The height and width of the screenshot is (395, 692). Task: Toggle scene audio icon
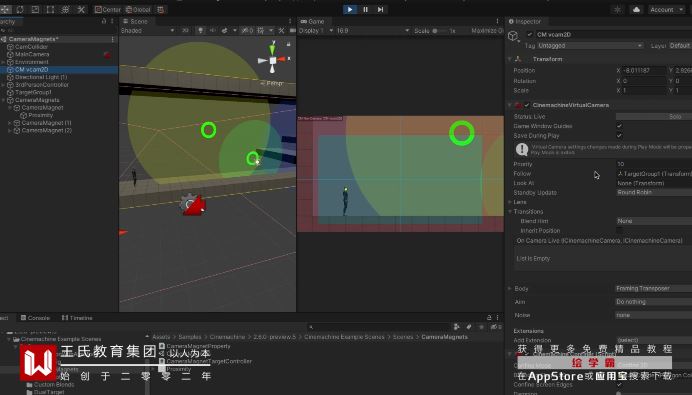click(212, 30)
